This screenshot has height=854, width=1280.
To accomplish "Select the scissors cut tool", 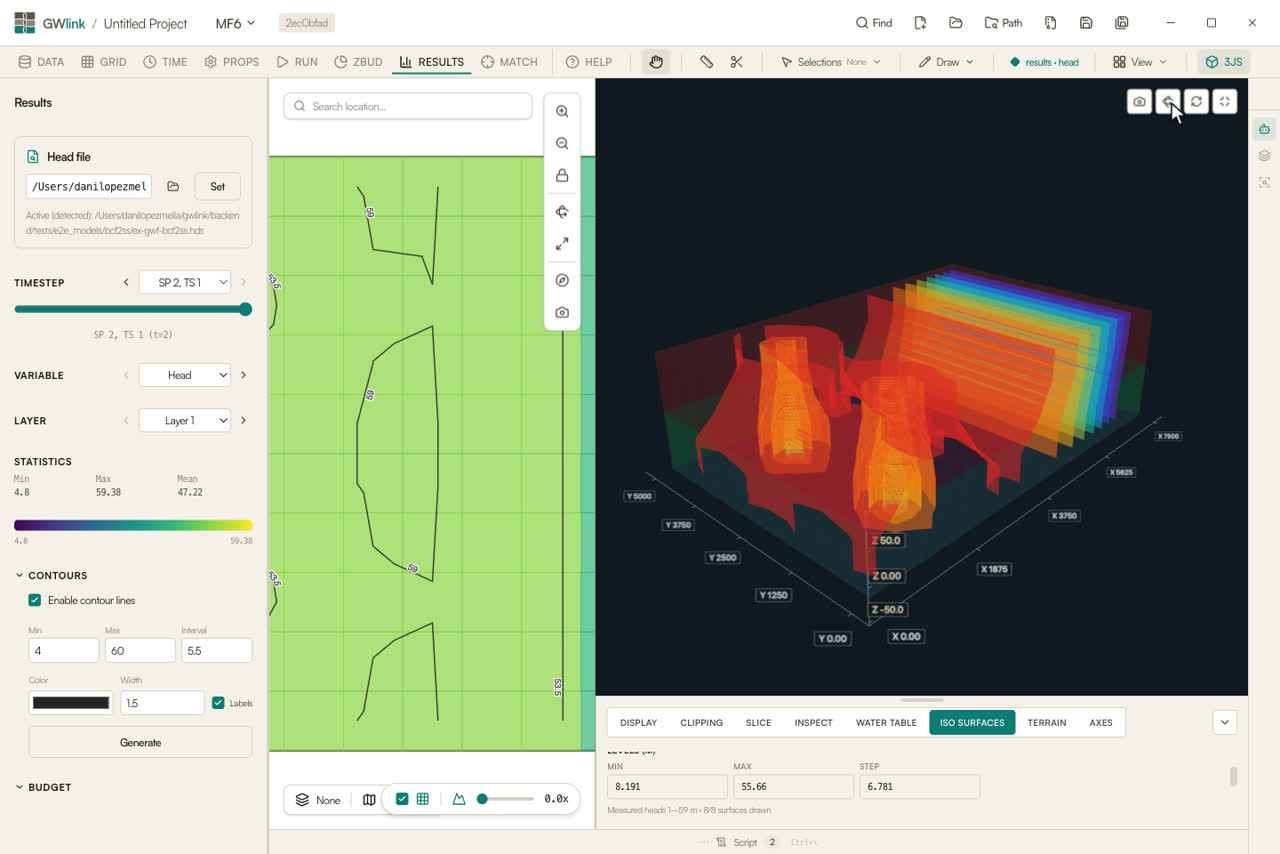I will [x=737, y=62].
